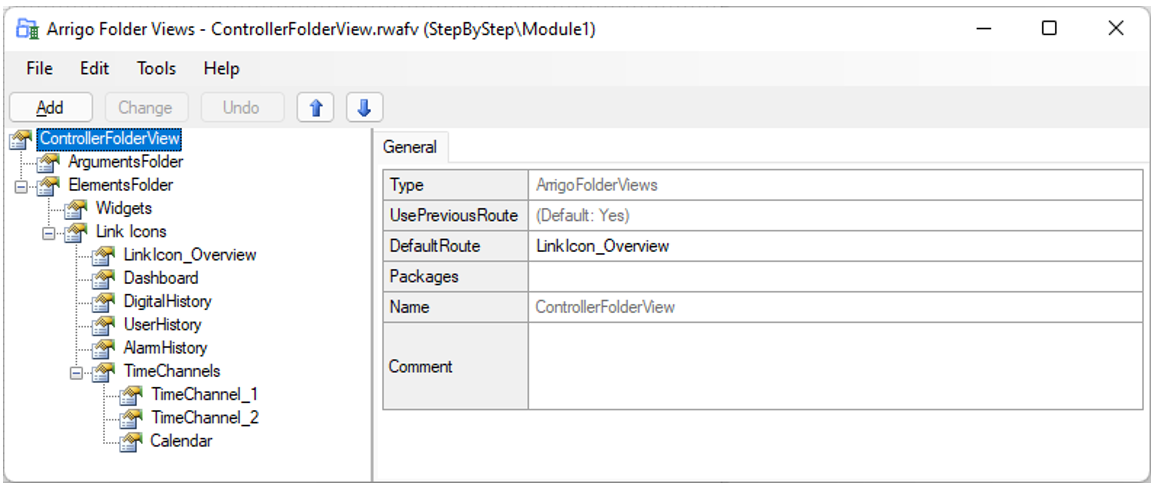The image size is (1161, 488).
Task: Select ControllerFolderView in the tree
Action: click(110, 138)
